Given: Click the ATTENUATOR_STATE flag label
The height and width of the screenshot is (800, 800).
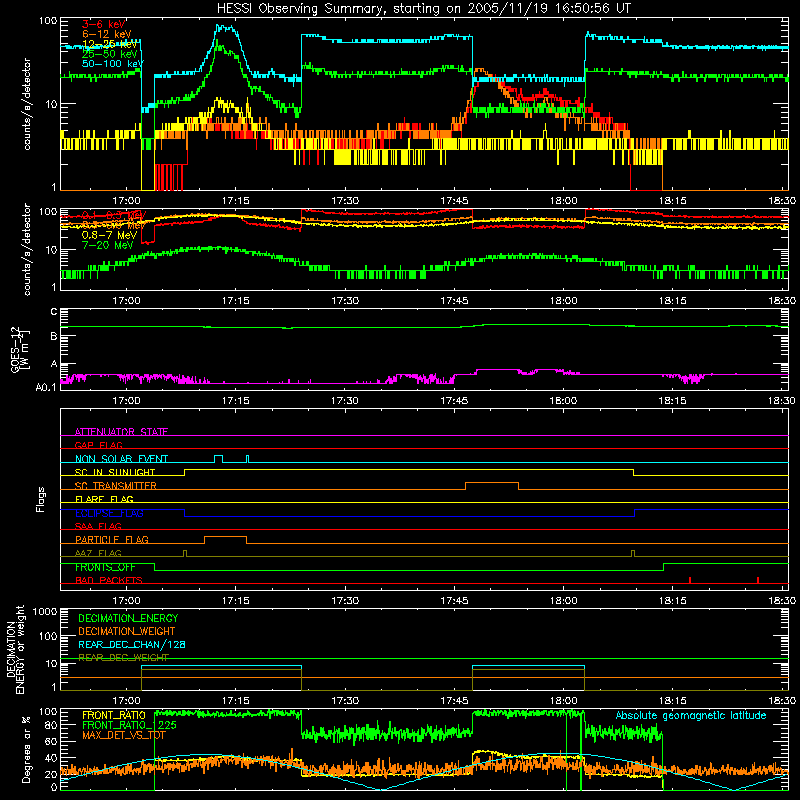Looking at the screenshot, I should [x=121, y=432].
